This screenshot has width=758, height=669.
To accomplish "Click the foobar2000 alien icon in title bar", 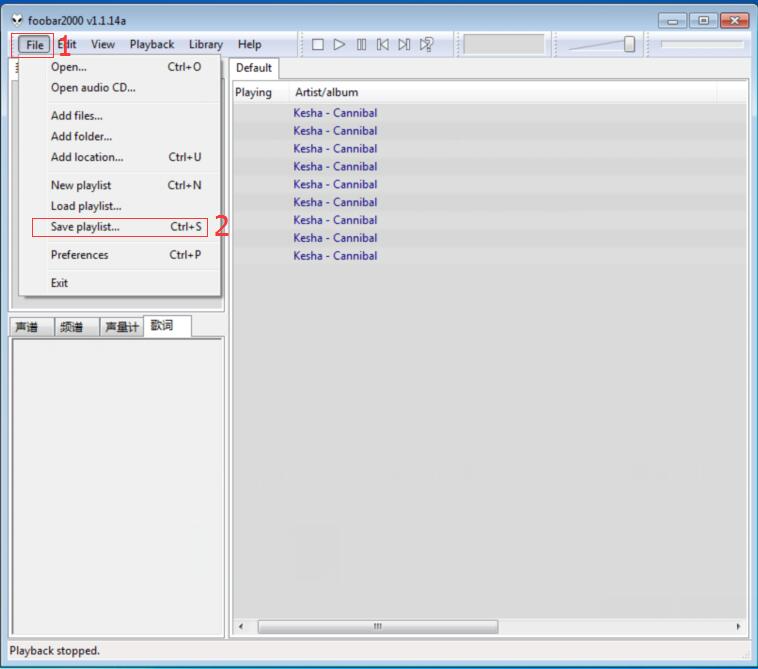I will (17, 20).
